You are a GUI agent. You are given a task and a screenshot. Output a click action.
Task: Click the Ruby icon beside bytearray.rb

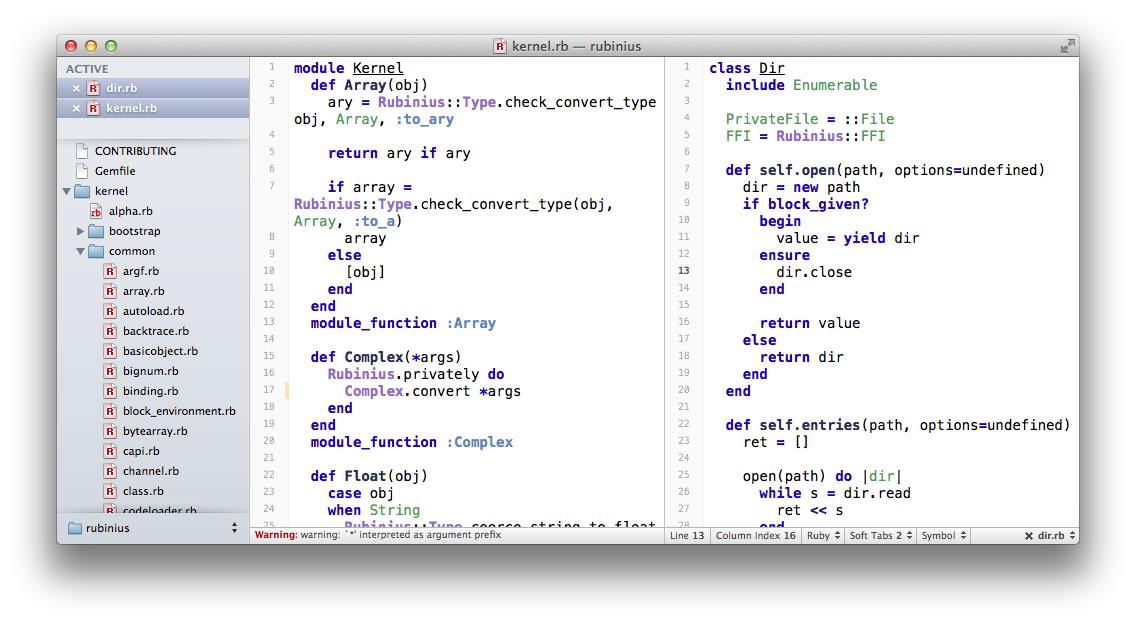(110, 431)
